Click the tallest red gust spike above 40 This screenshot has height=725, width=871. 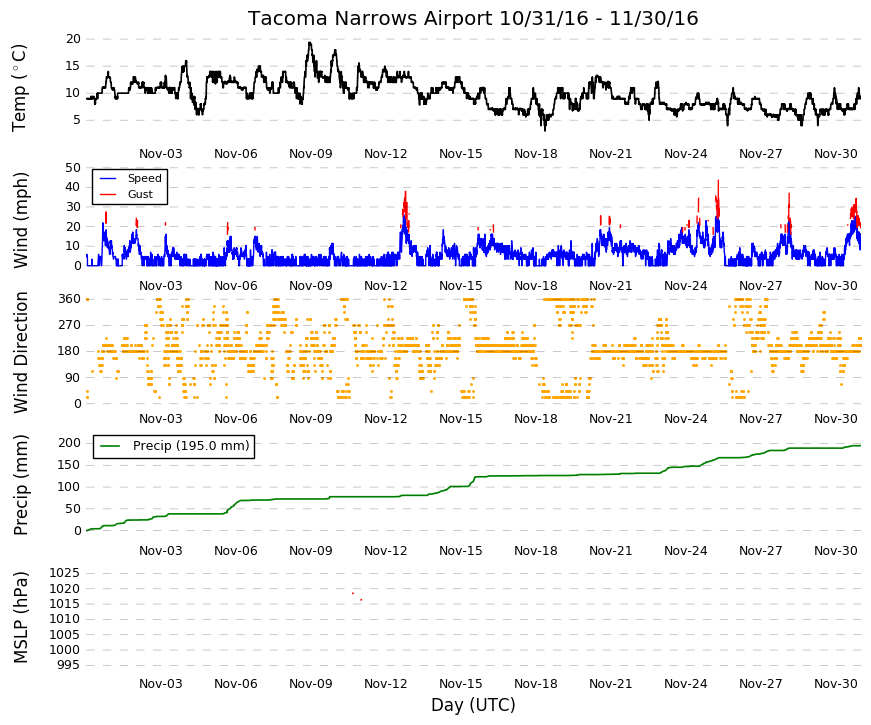(718, 183)
